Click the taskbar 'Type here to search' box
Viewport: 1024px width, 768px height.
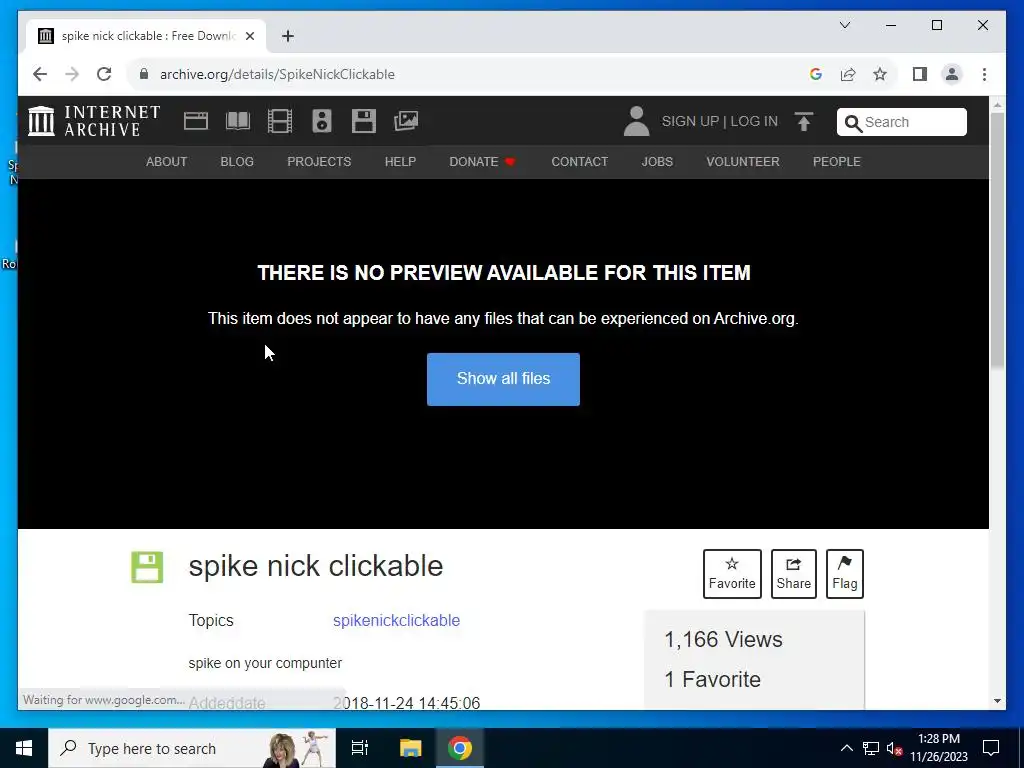(x=192, y=748)
